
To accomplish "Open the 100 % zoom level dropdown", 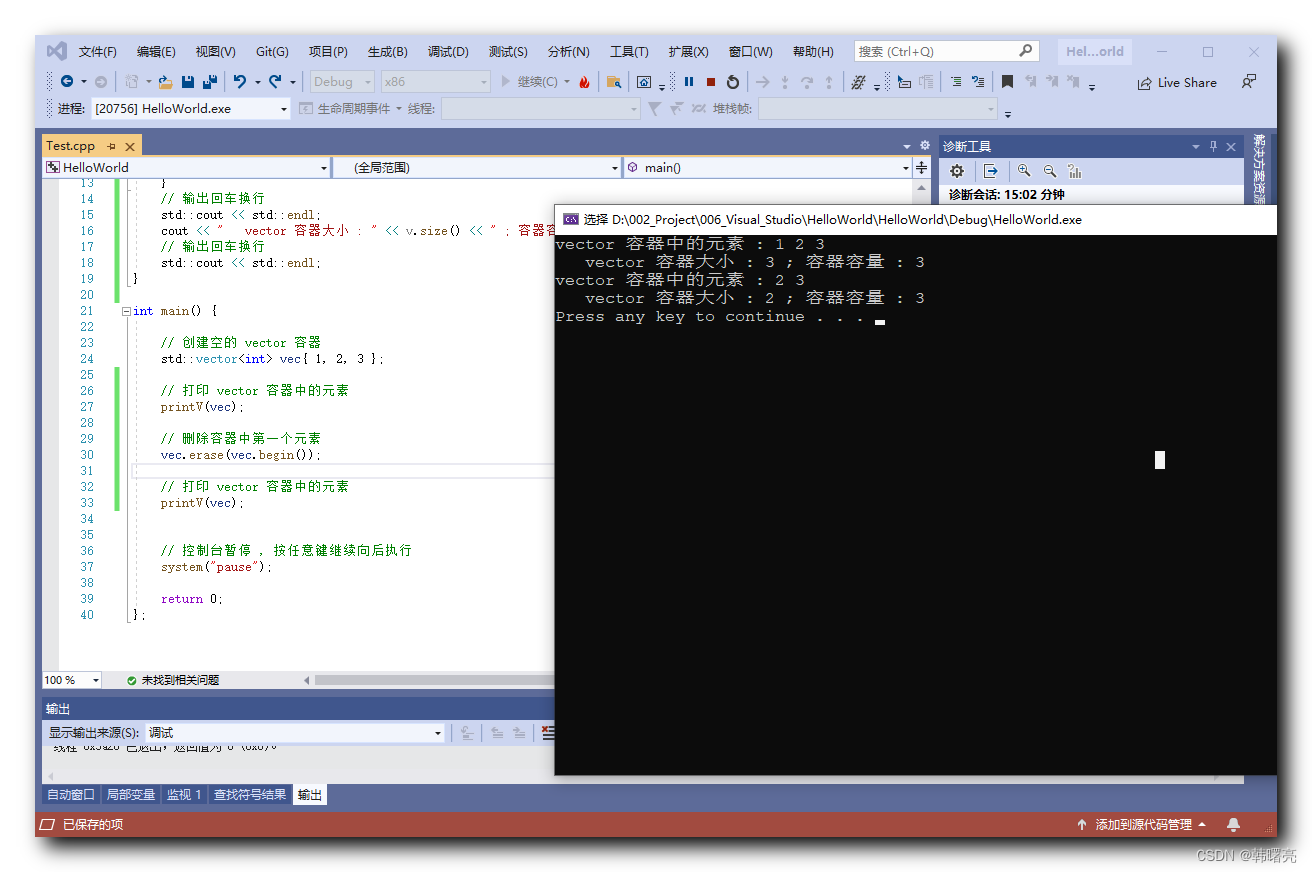I will tap(71, 680).
